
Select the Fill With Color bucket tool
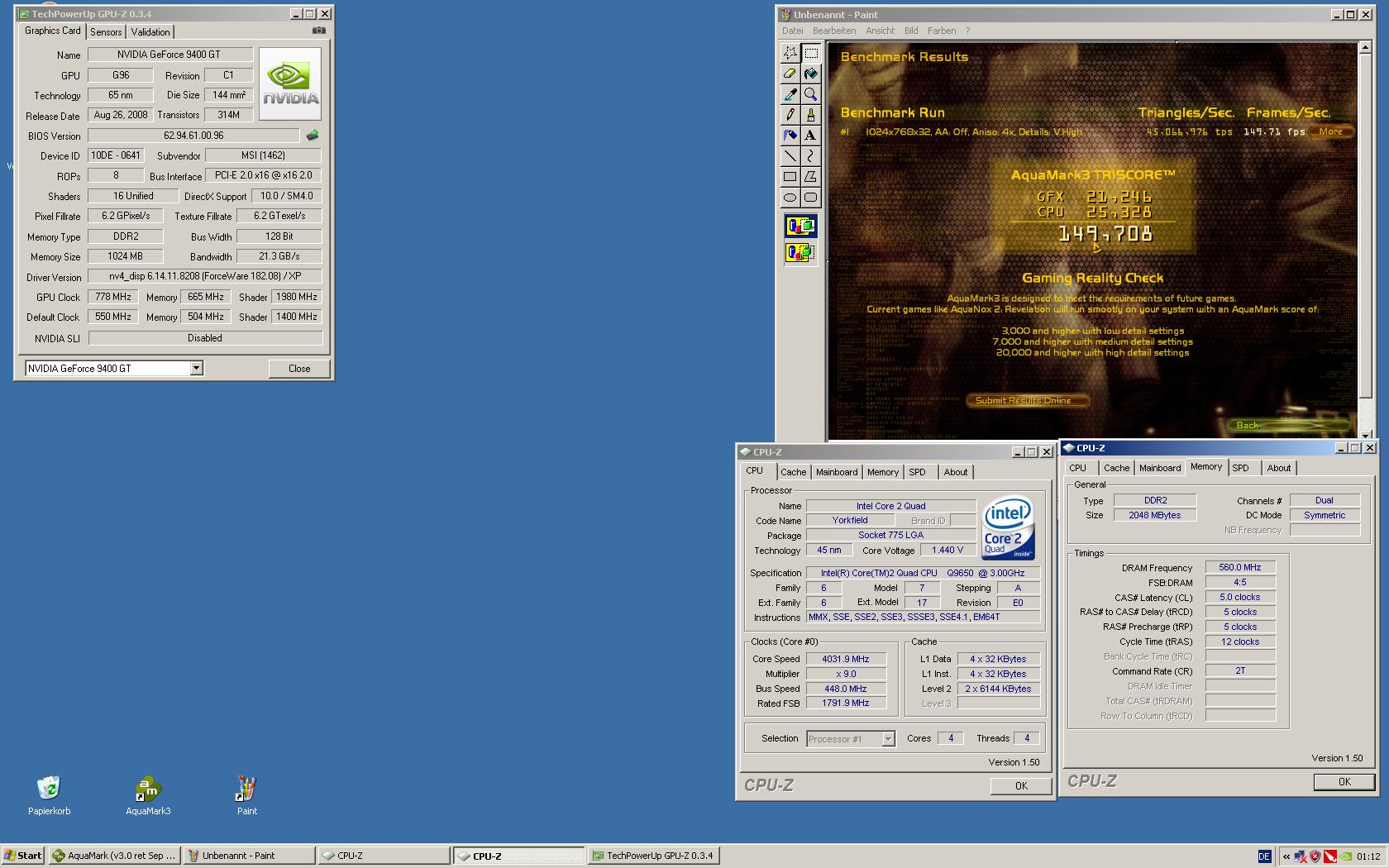[x=811, y=74]
